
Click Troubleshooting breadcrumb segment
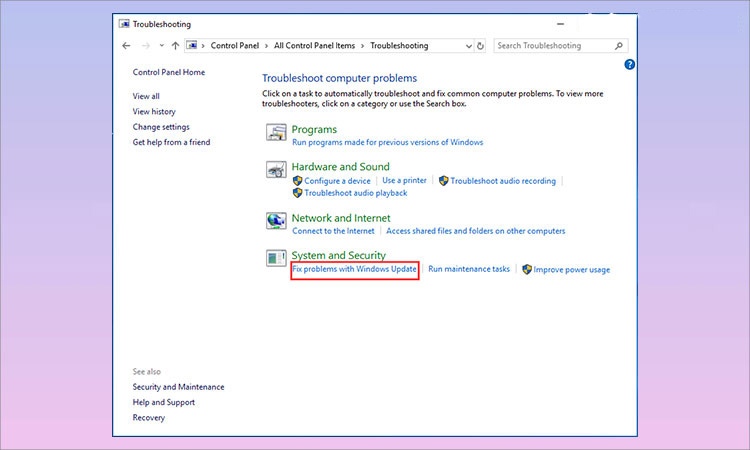click(x=399, y=45)
